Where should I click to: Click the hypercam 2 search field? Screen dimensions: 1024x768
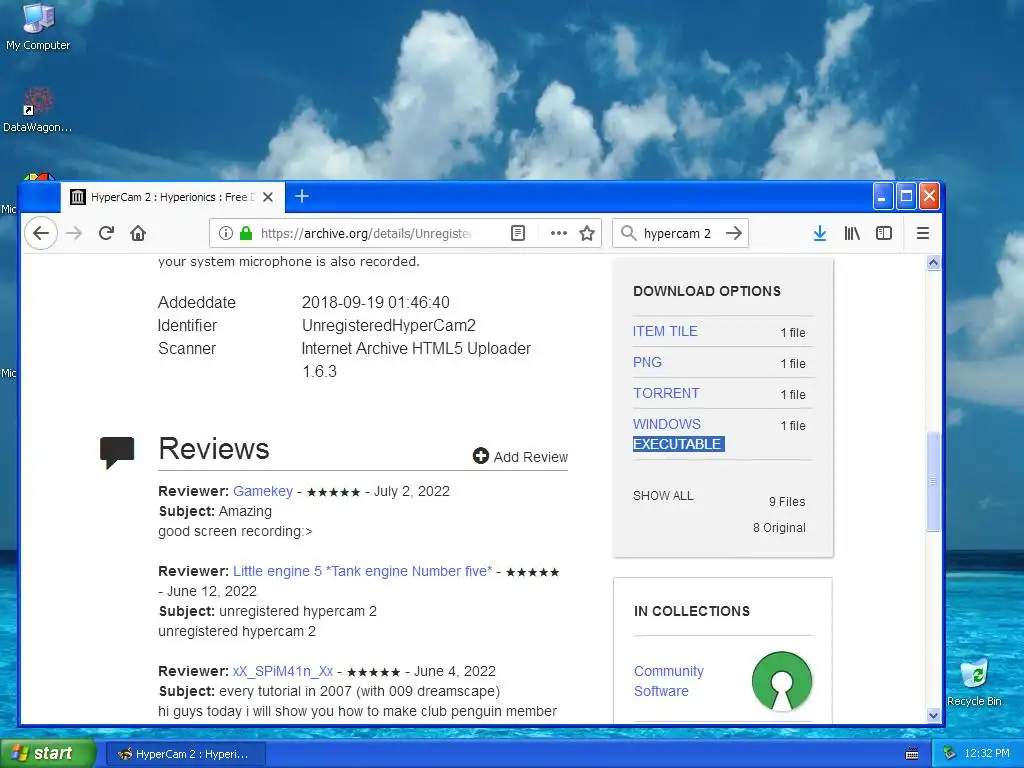tap(679, 233)
